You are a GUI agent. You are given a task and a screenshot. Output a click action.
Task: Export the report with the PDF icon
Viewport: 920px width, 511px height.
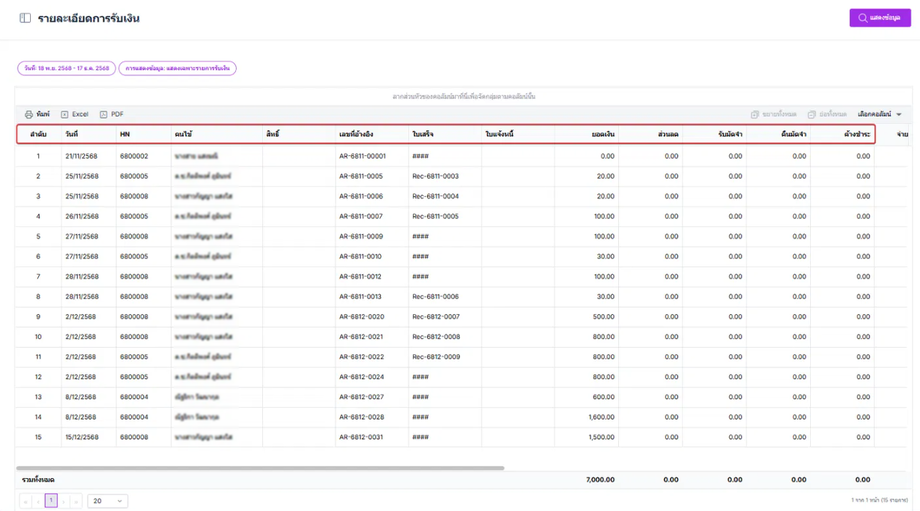pyautogui.click(x=103, y=115)
